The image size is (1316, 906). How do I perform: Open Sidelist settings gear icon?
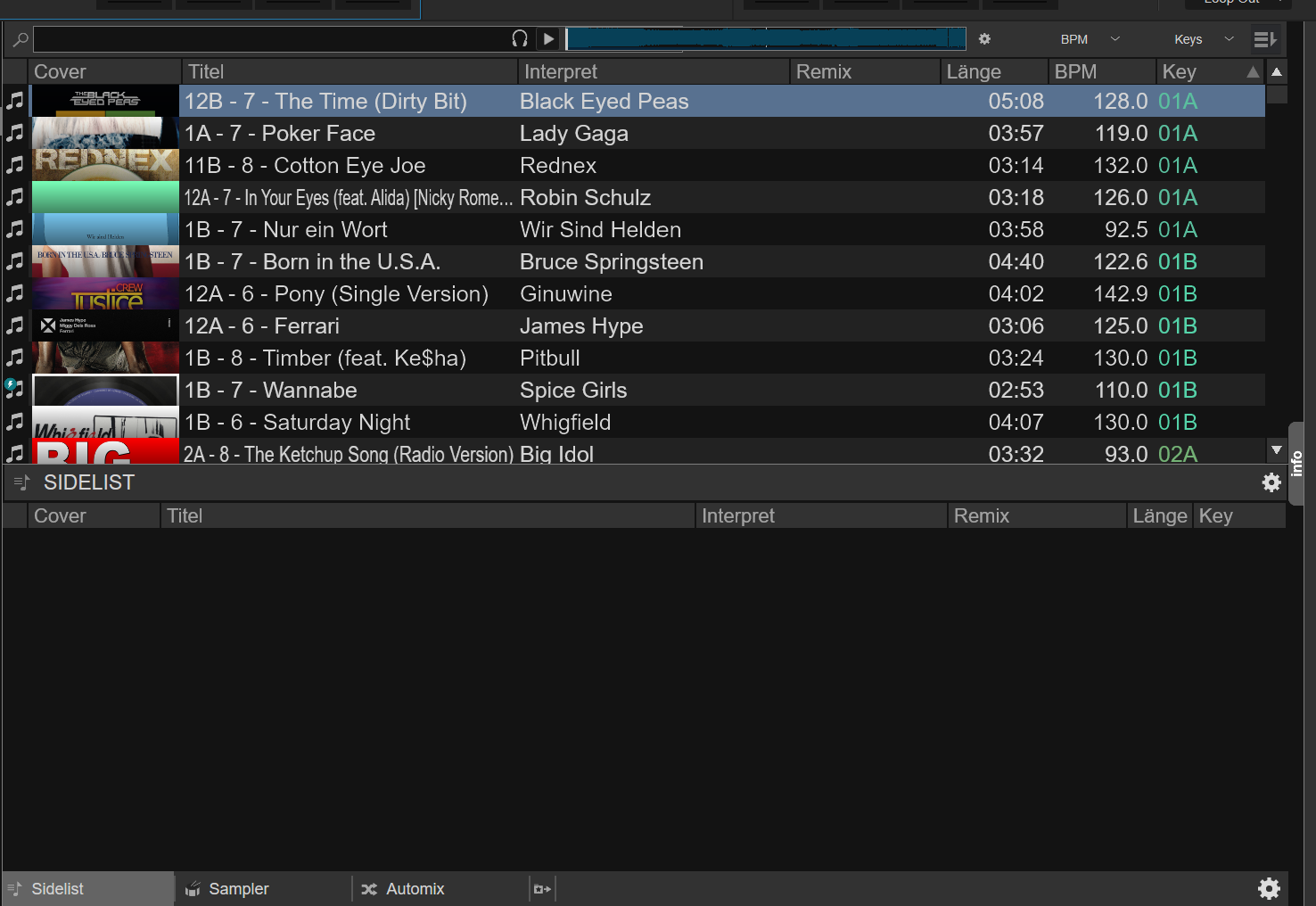1271,482
